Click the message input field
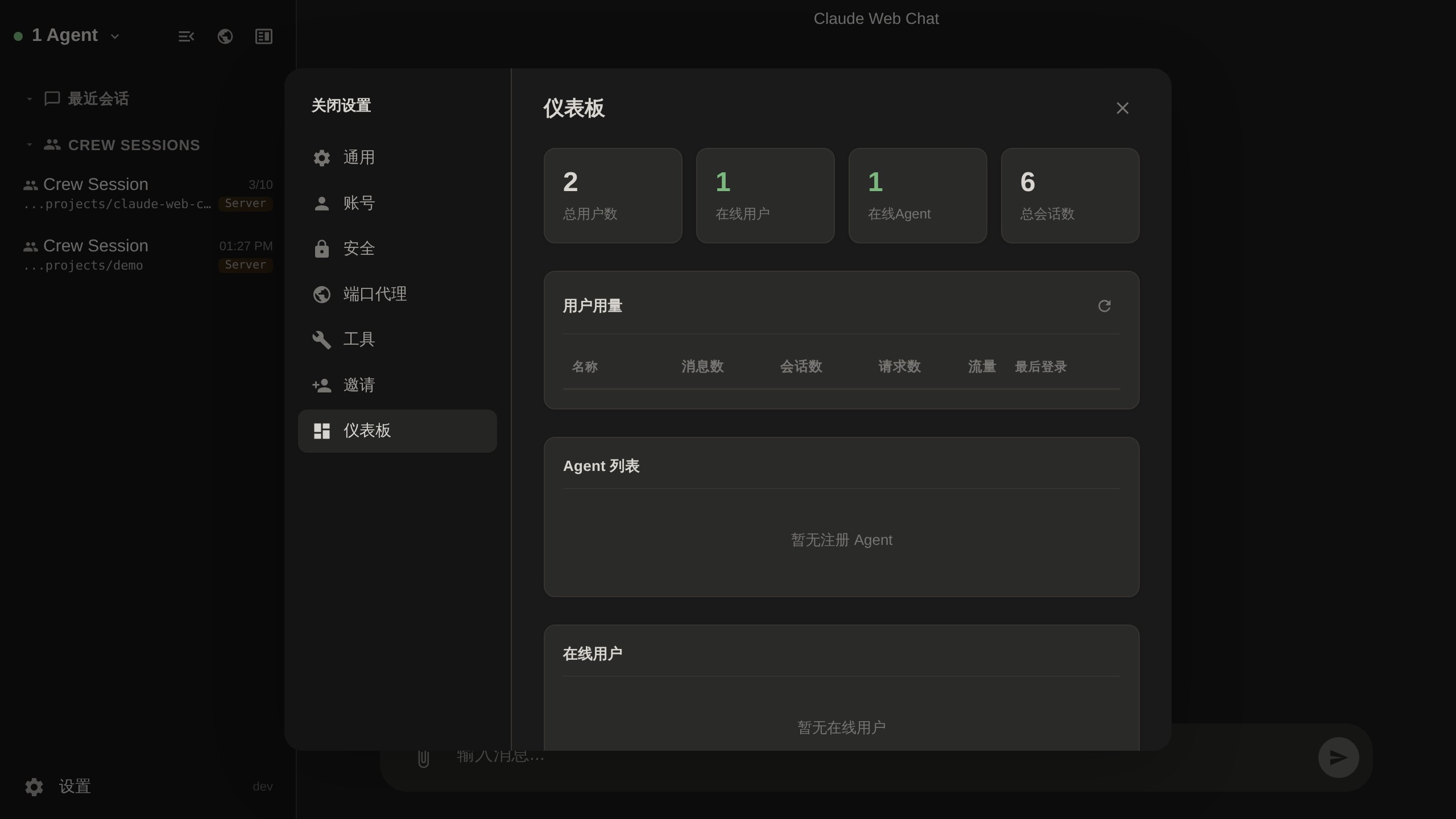The height and width of the screenshot is (819, 1456). pos(682,757)
